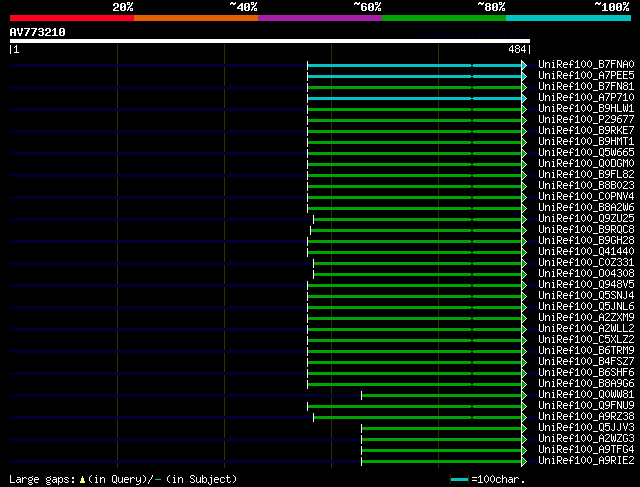Click the yellow query-gap marker in the legend
The image size is (640, 487).
pos(82,480)
